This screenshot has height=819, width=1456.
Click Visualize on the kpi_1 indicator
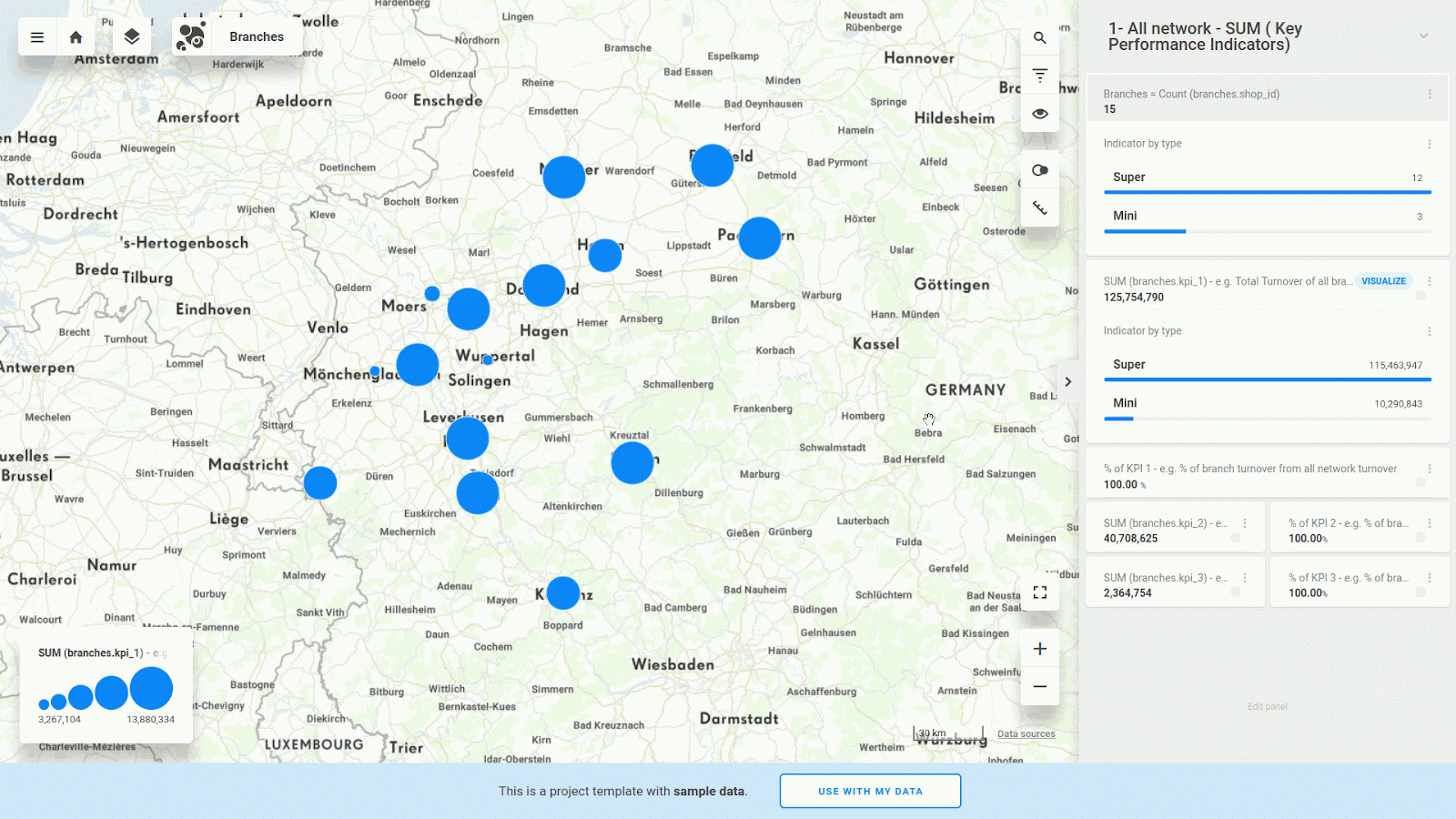(x=1383, y=281)
